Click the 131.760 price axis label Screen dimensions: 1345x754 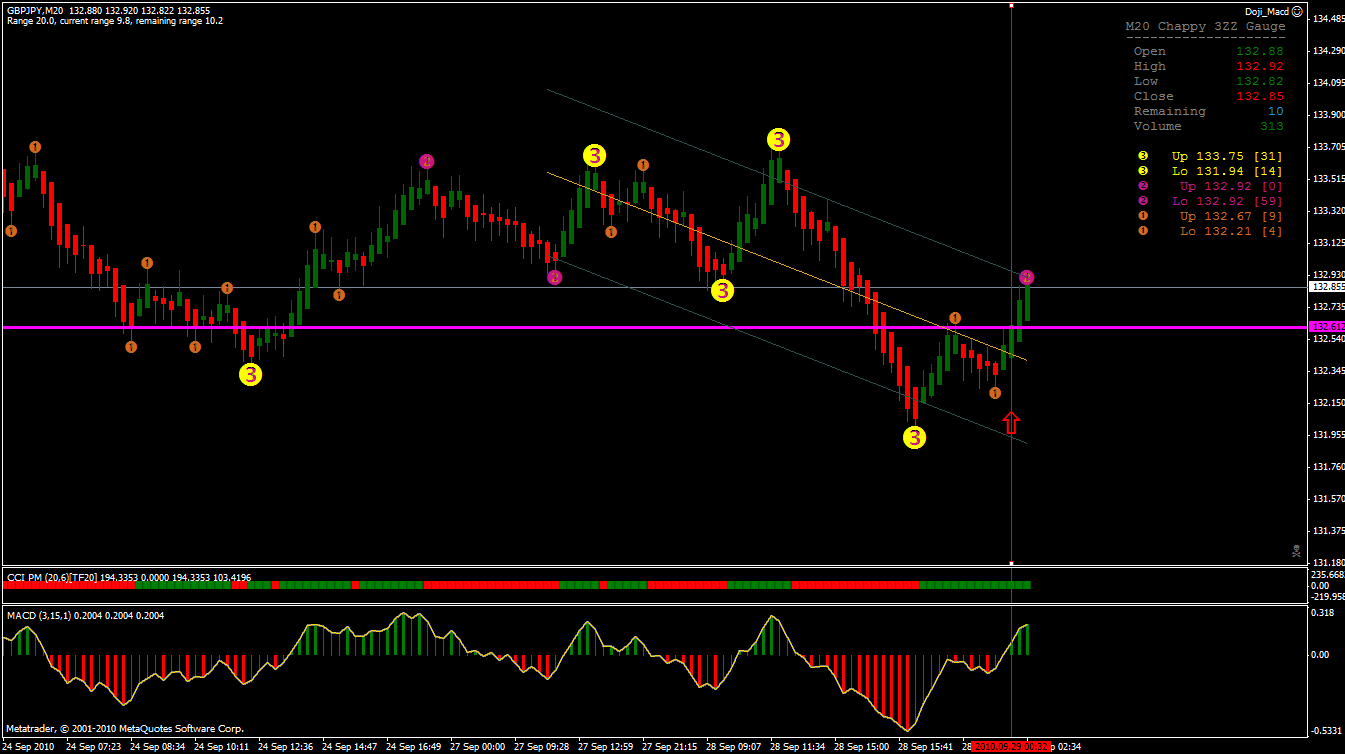click(1328, 466)
